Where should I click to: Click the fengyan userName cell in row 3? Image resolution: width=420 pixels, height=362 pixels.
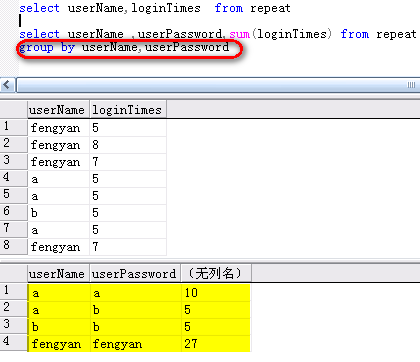58,162
